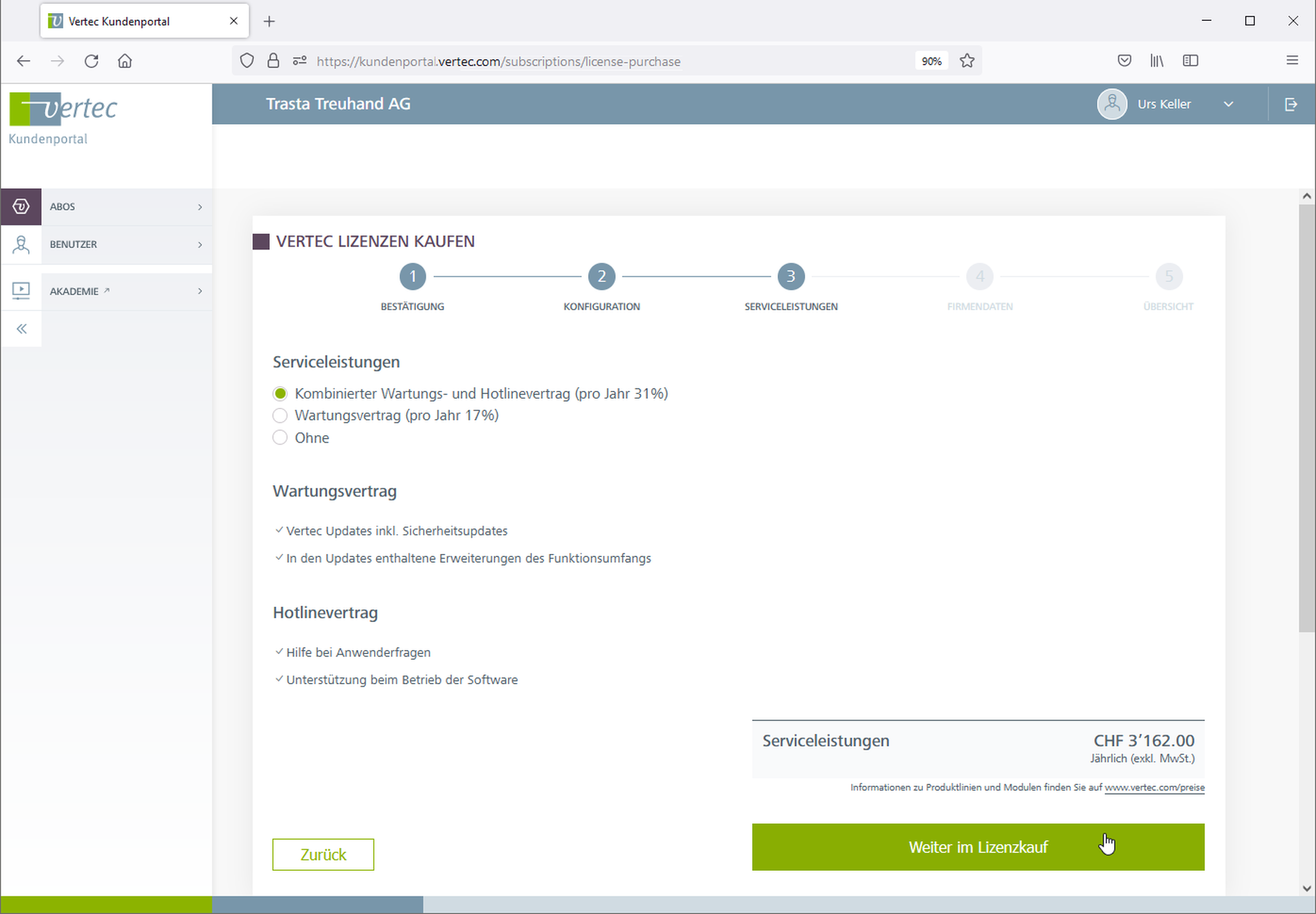
Task: Select Wartungsvertrag (pro Jahr 17%) option
Action: (280, 416)
